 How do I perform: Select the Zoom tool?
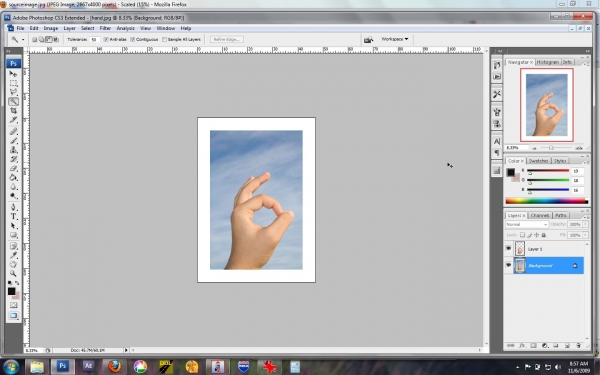[13, 274]
